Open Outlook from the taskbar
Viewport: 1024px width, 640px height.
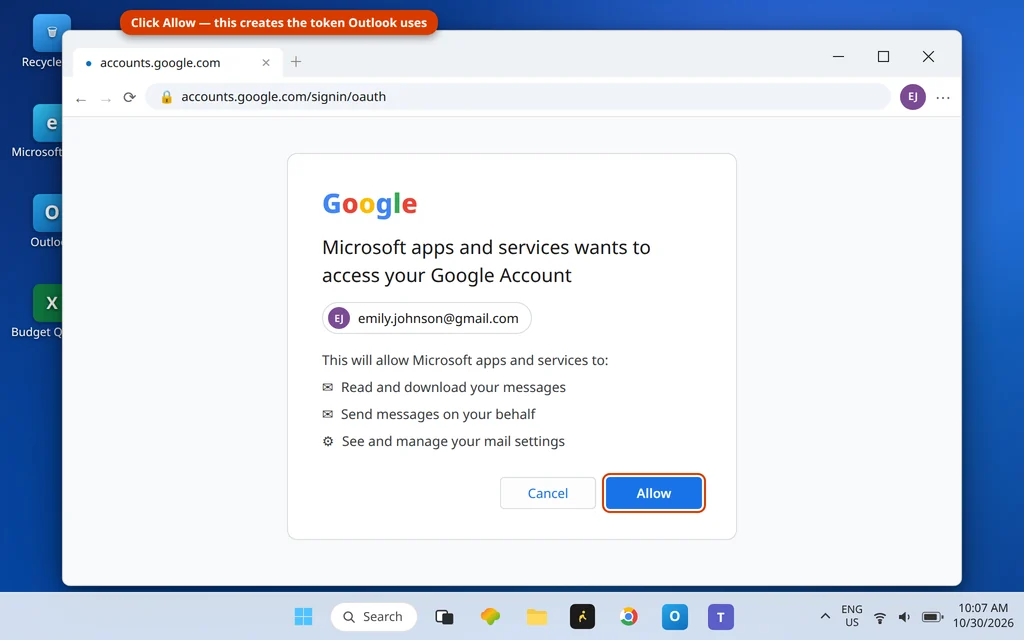(675, 616)
